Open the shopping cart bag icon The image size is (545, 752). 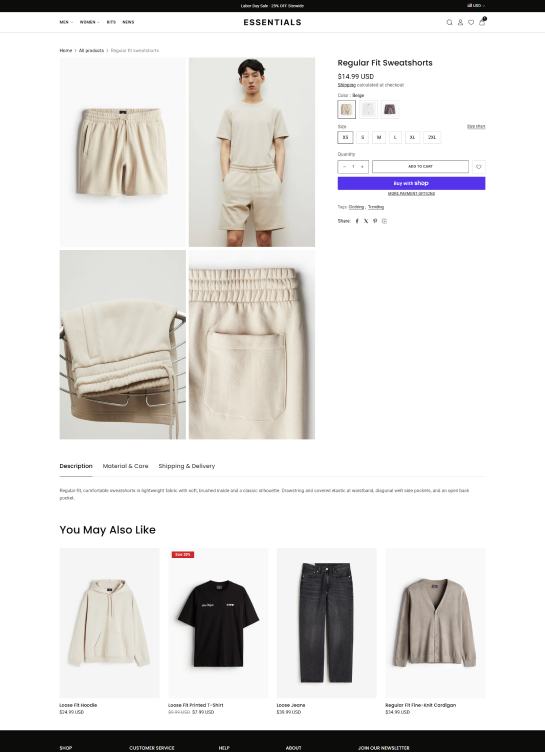(x=482, y=22)
